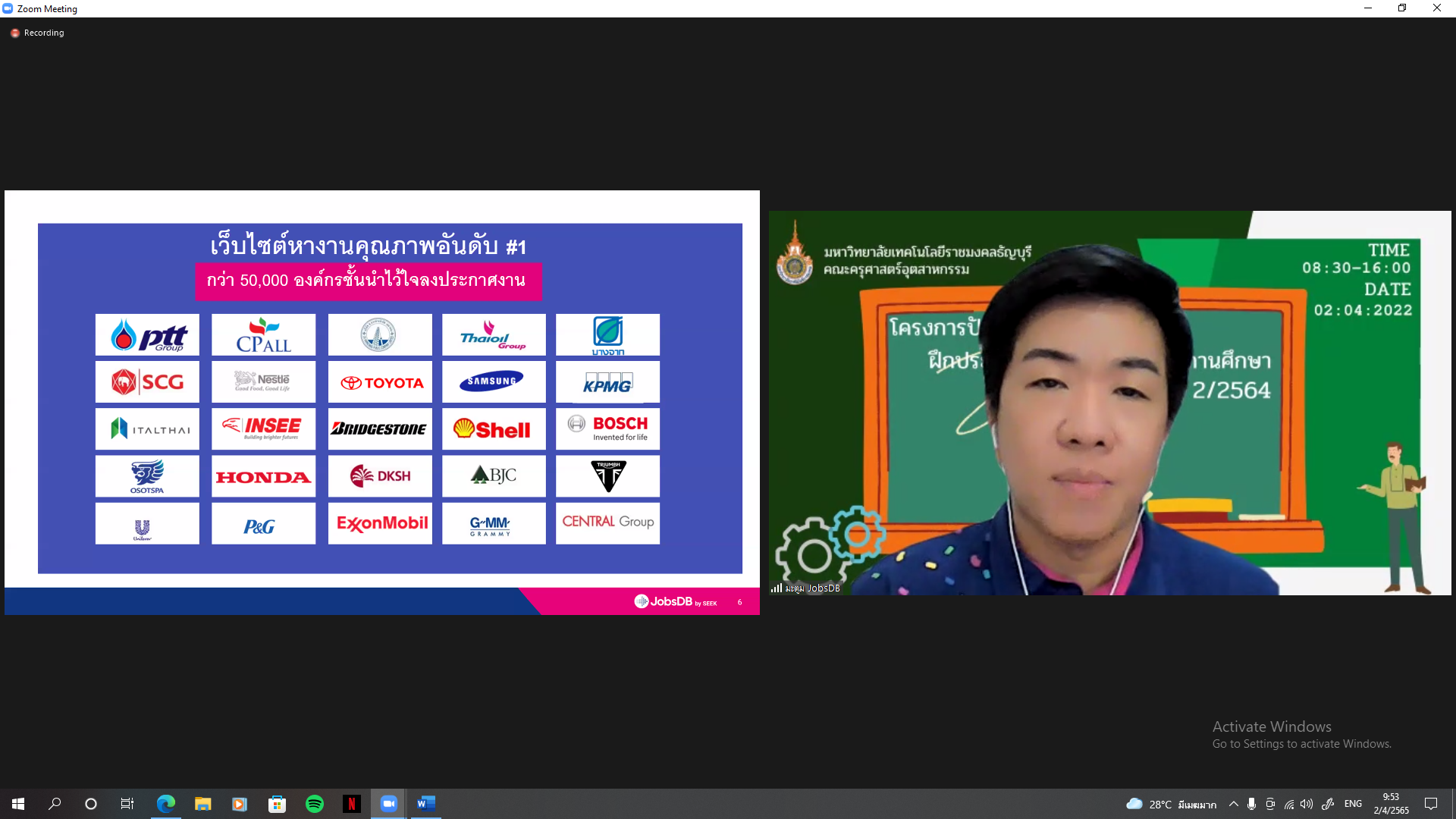
Task: Open Meet Now from the tray
Action: (x=1270, y=804)
